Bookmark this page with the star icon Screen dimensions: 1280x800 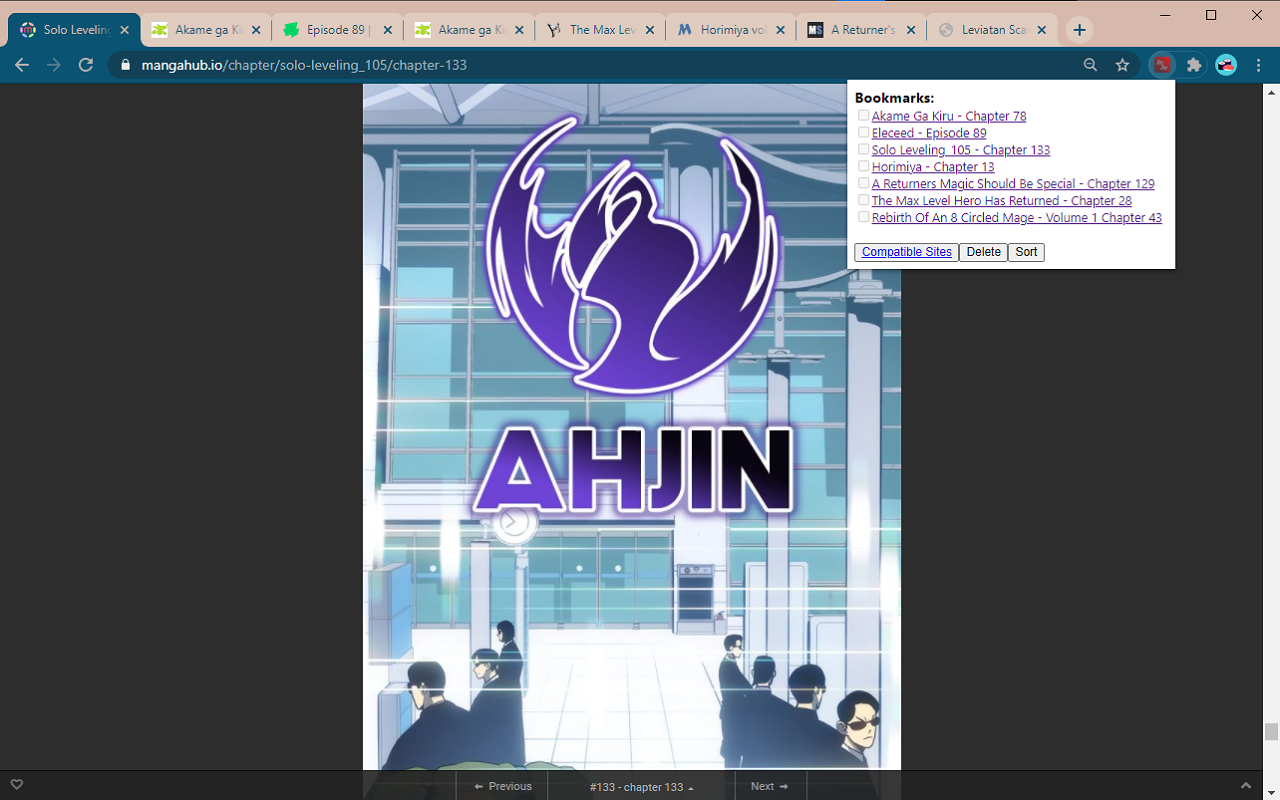pos(1123,65)
